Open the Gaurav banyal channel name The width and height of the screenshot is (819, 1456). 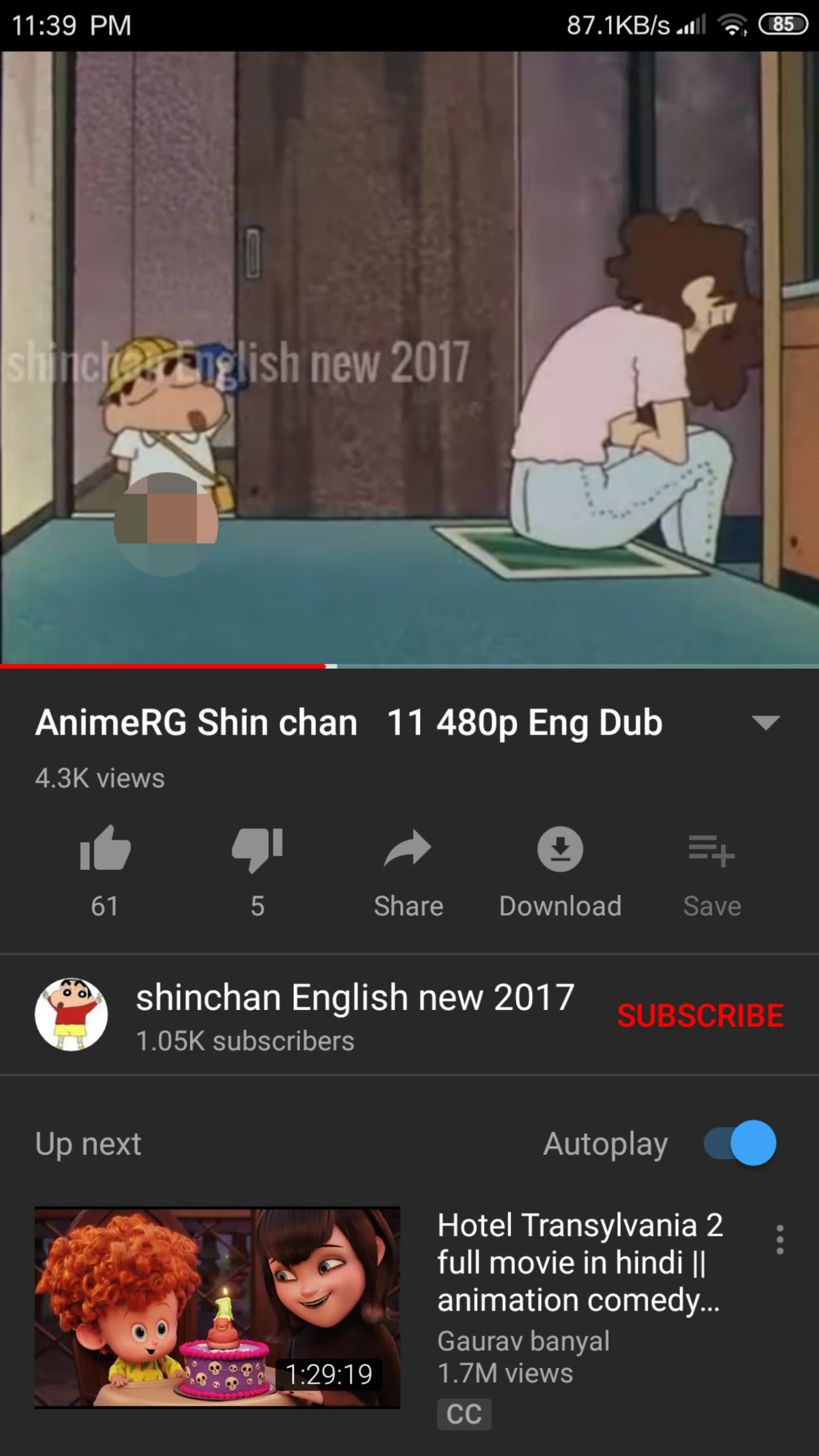pos(523,1341)
